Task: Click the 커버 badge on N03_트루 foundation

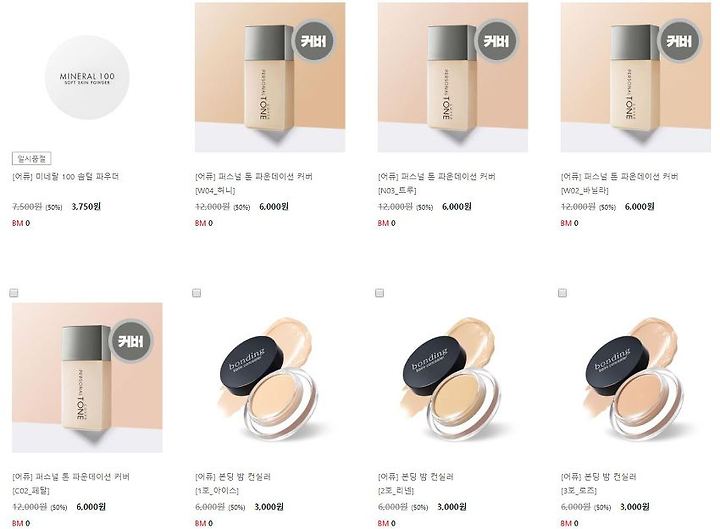Action: [x=496, y=41]
